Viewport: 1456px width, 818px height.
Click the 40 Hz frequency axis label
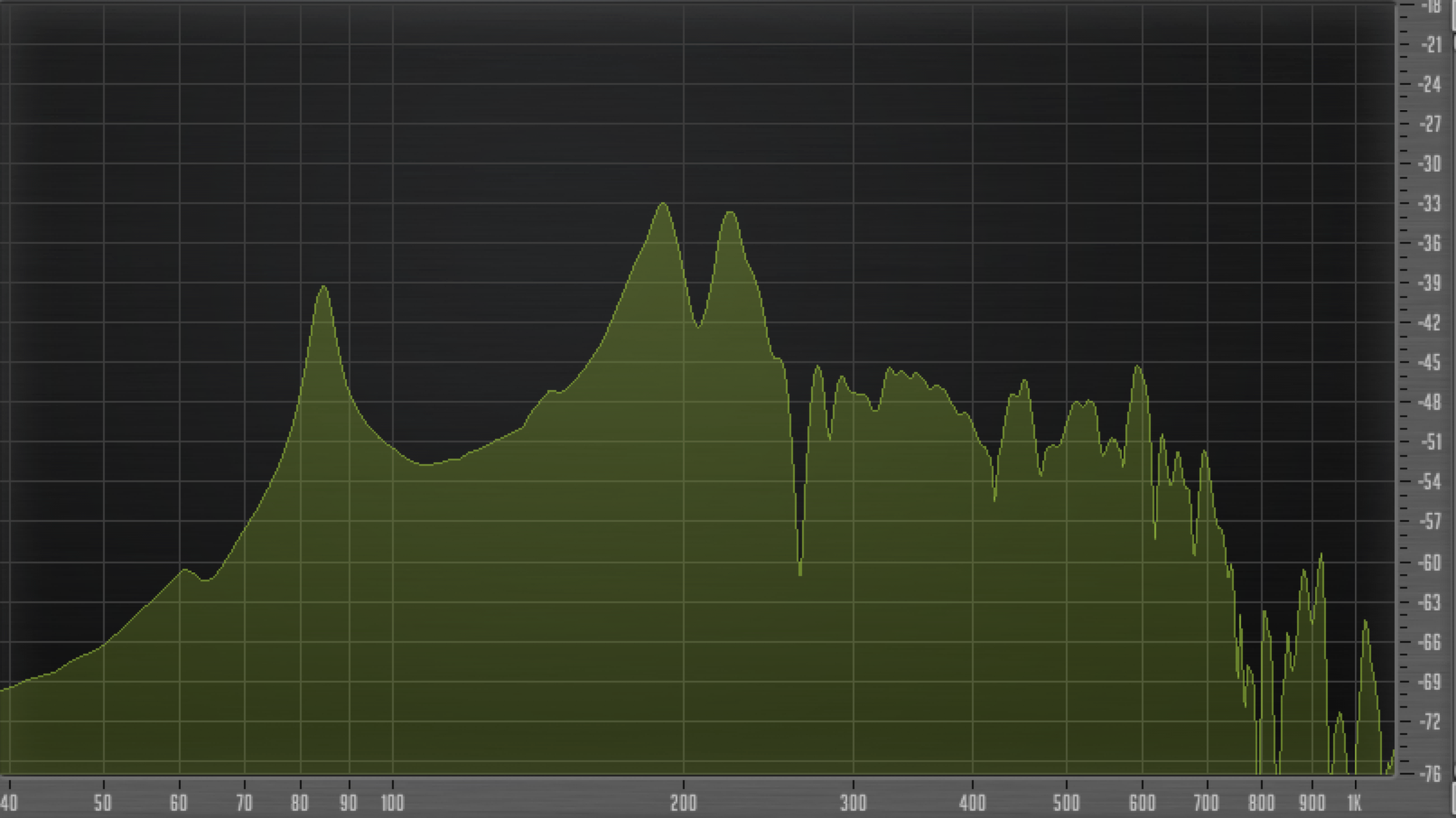click(x=9, y=803)
